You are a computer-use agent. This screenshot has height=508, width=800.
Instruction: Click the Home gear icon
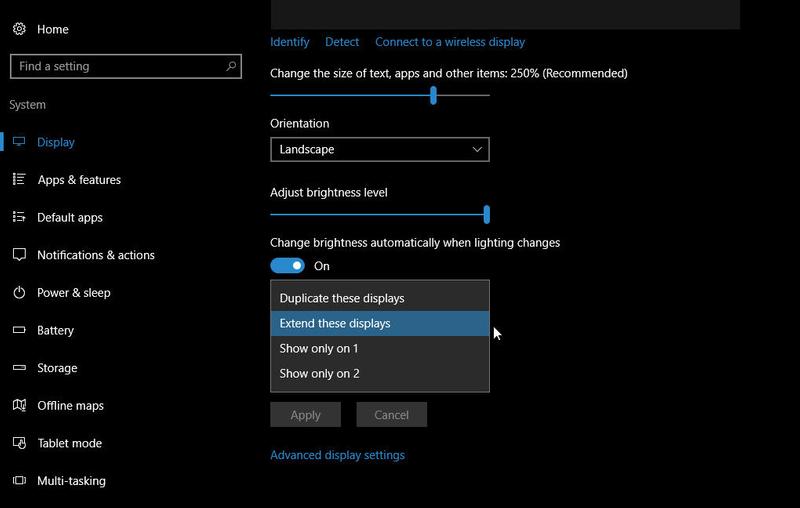coord(19,29)
